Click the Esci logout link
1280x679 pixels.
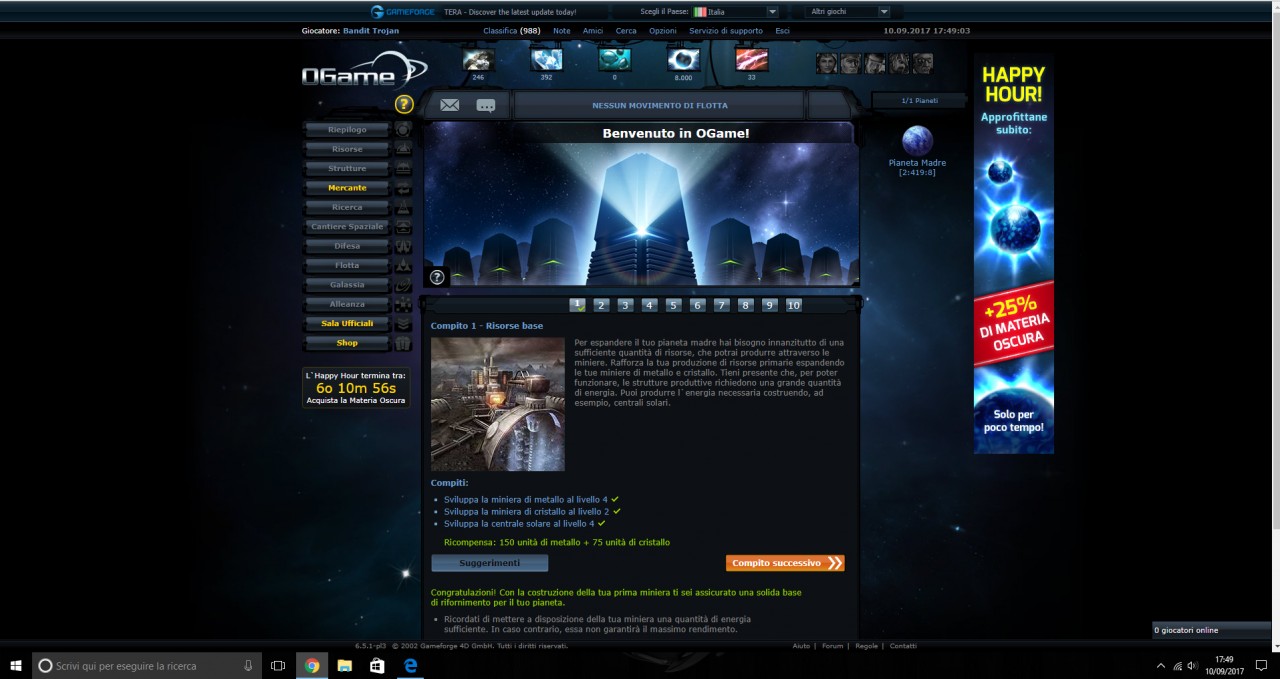(x=782, y=31)
